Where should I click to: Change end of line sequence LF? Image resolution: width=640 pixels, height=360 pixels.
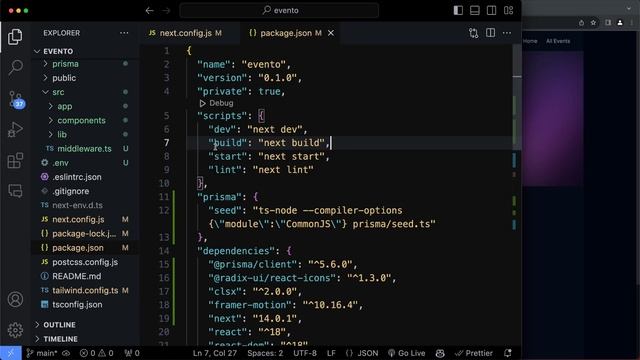point(331,353)
